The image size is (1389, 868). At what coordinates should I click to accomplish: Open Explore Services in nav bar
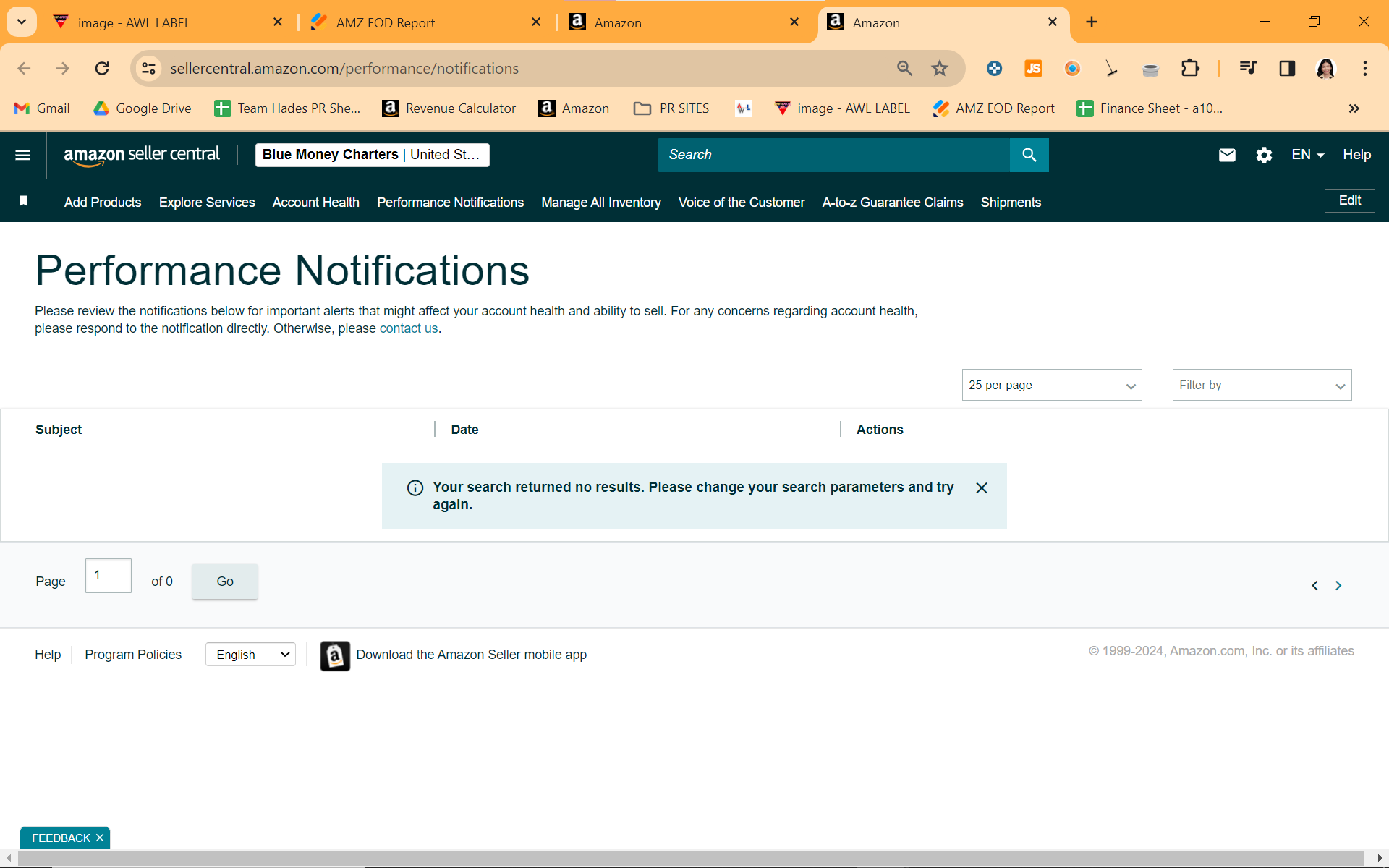coord(207,203)
